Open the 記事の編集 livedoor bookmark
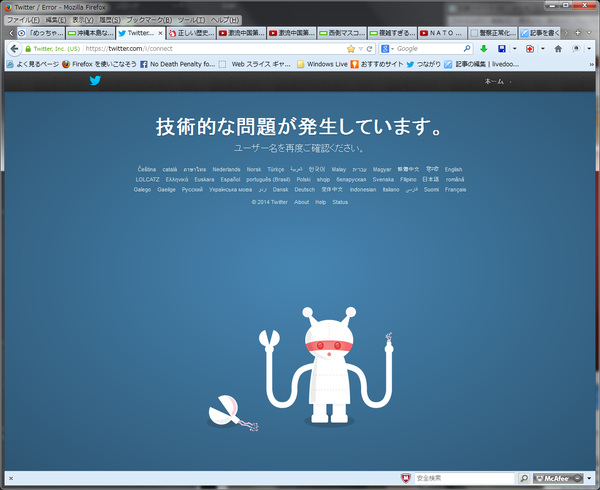The image size is (600, 490). point(482,64)
